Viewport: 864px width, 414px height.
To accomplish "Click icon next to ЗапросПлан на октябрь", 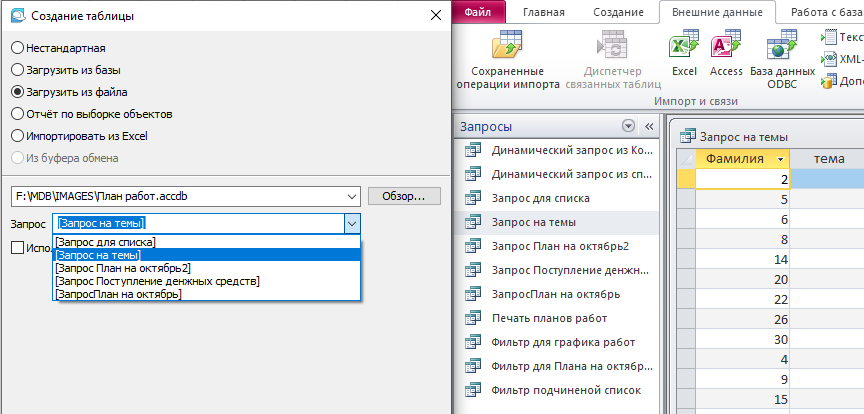I will coord(473,294).
